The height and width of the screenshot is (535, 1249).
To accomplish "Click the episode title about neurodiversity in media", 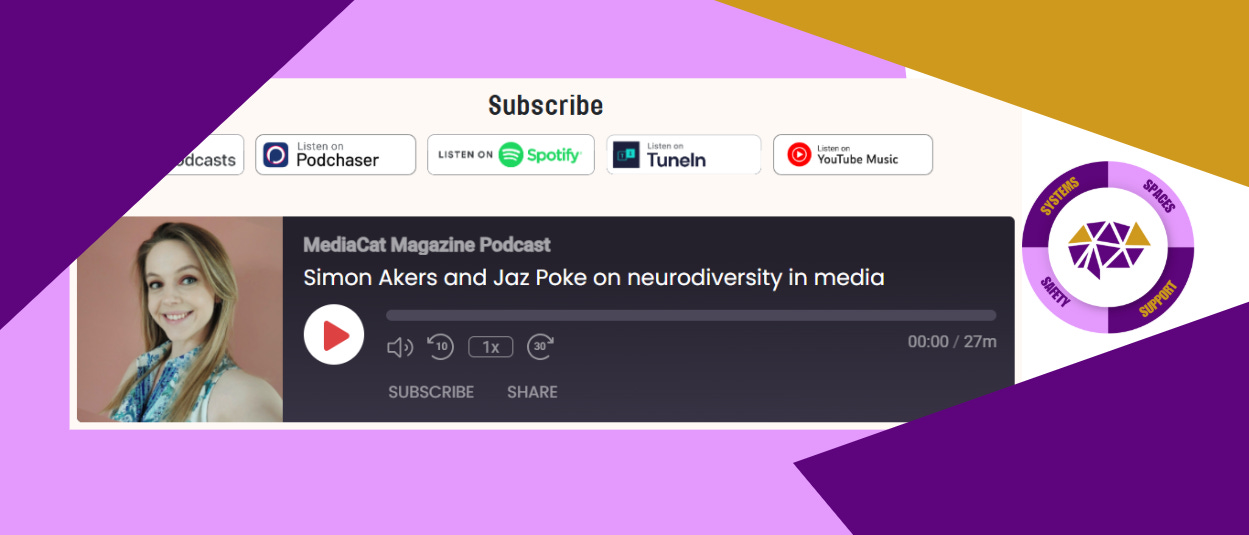I will click(x=594, y=277).
